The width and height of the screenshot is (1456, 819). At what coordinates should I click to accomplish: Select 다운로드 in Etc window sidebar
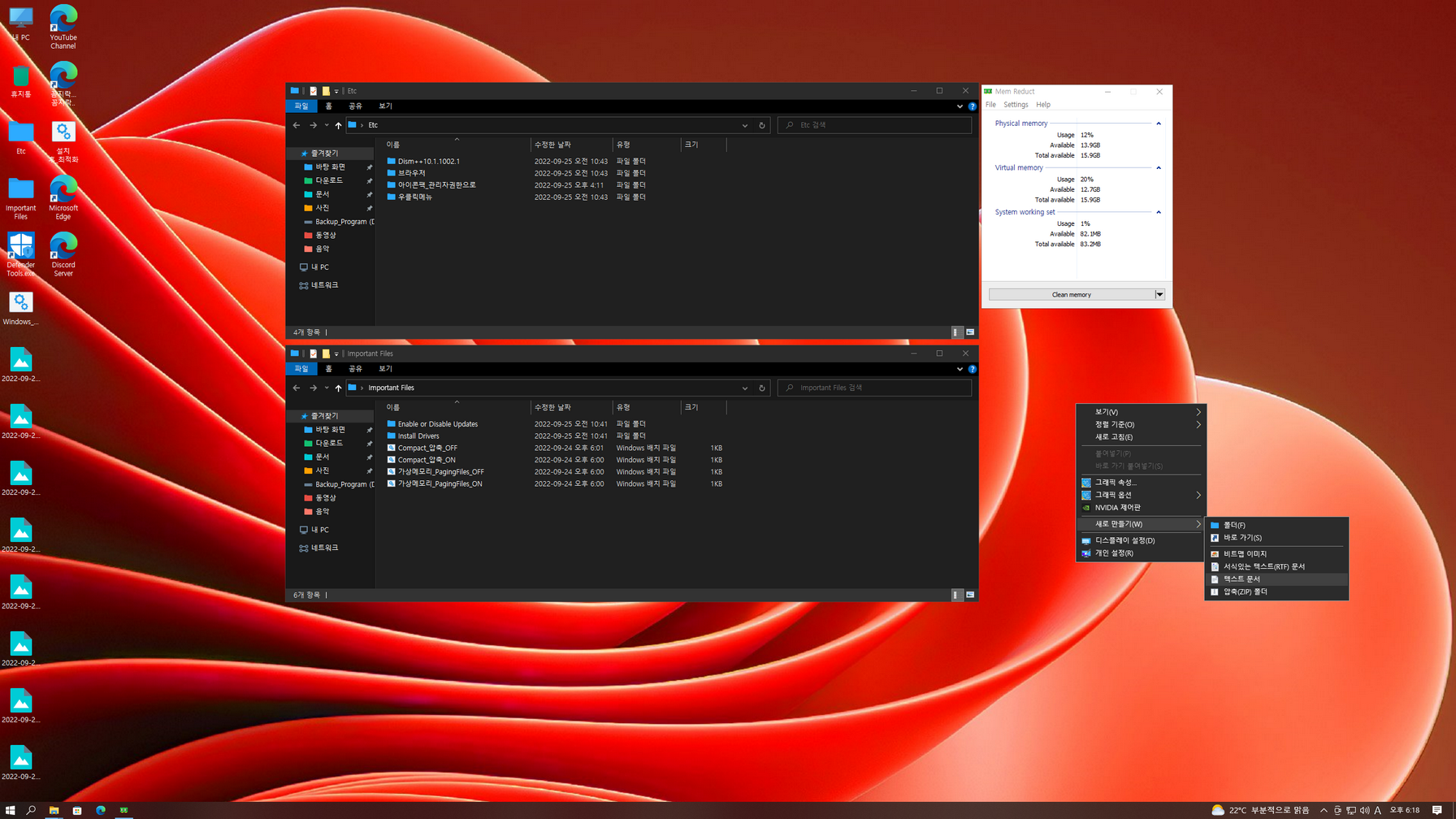tap(329, 180)
